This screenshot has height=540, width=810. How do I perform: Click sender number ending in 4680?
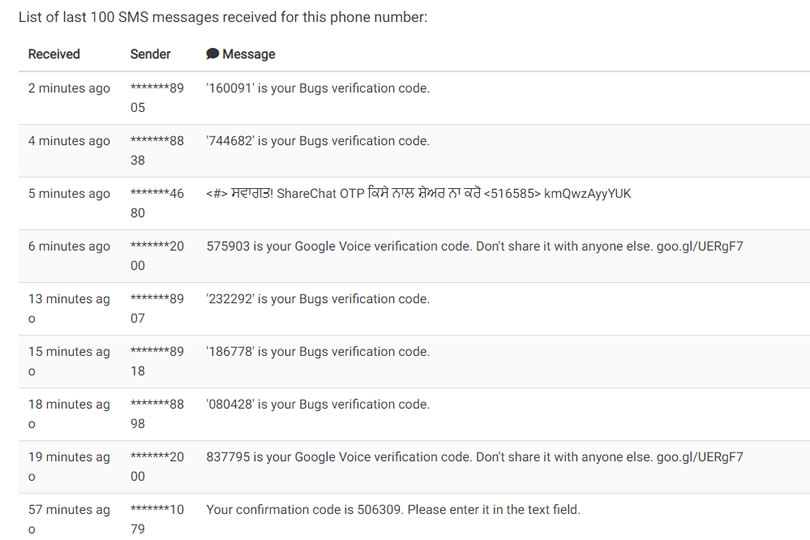pos(157,203)
